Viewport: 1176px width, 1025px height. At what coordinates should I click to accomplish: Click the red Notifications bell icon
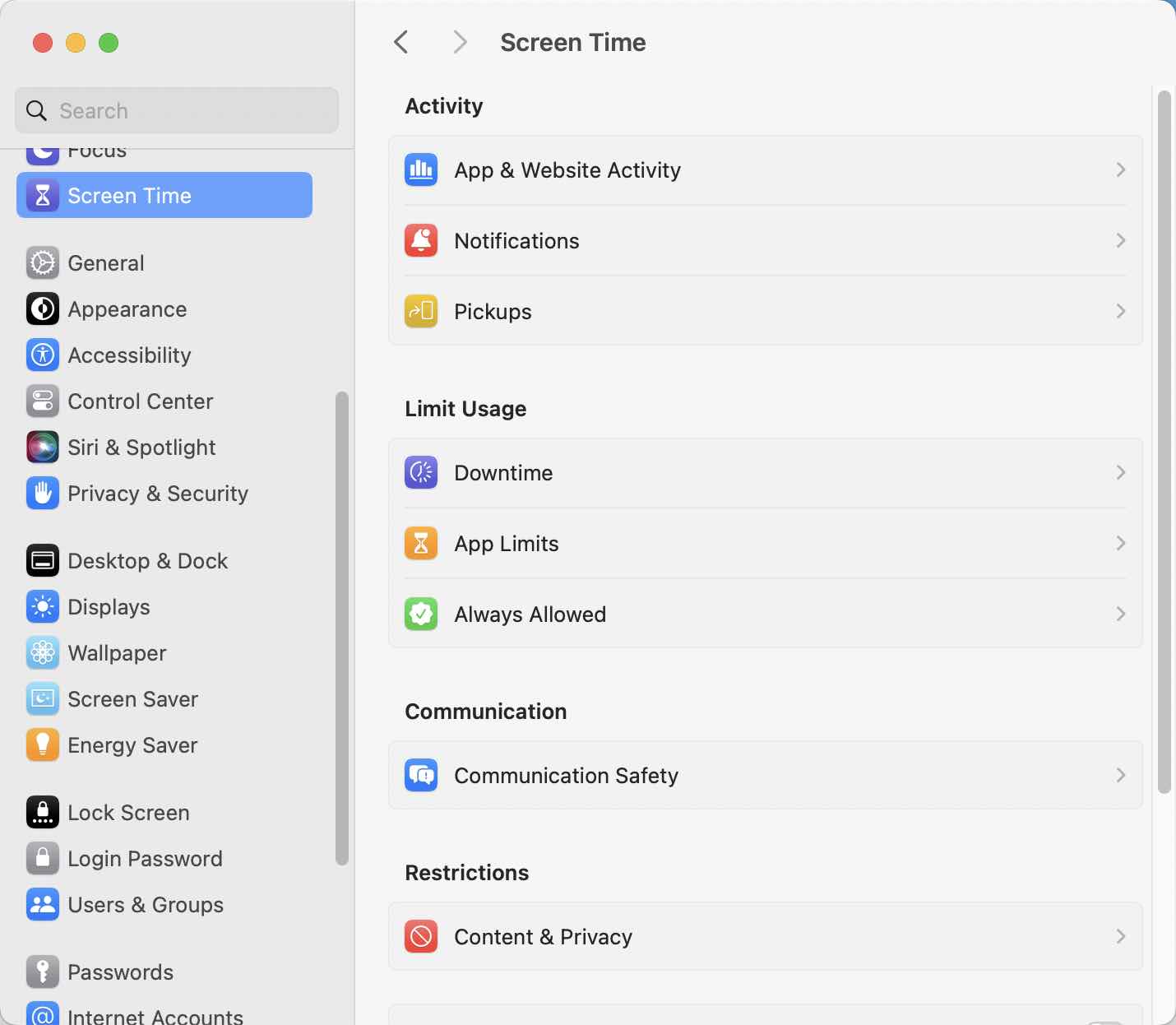coord(421,241)
